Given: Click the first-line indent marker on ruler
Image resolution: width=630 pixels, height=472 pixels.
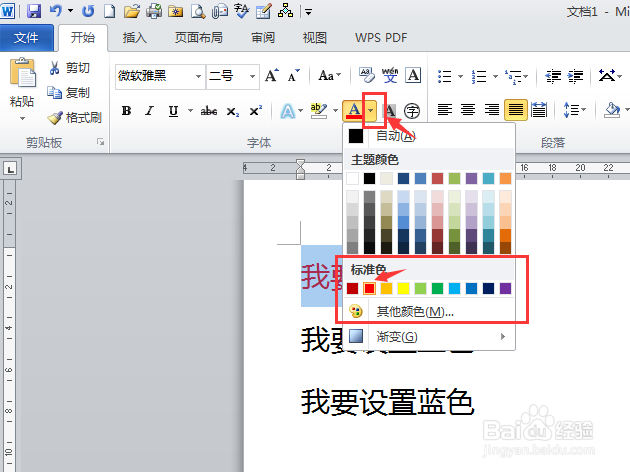Looking at the screenshot, I should tap(300, 164).
